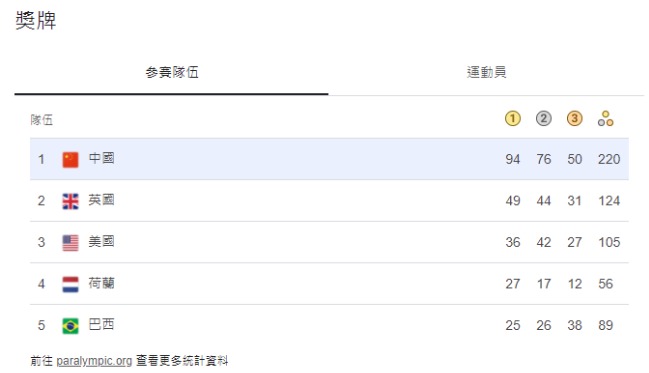Click the Brazil flag icon
Image resolution: width=649 pixels, height=373 pixels.
pyautogui.click(x=70, y=326)
